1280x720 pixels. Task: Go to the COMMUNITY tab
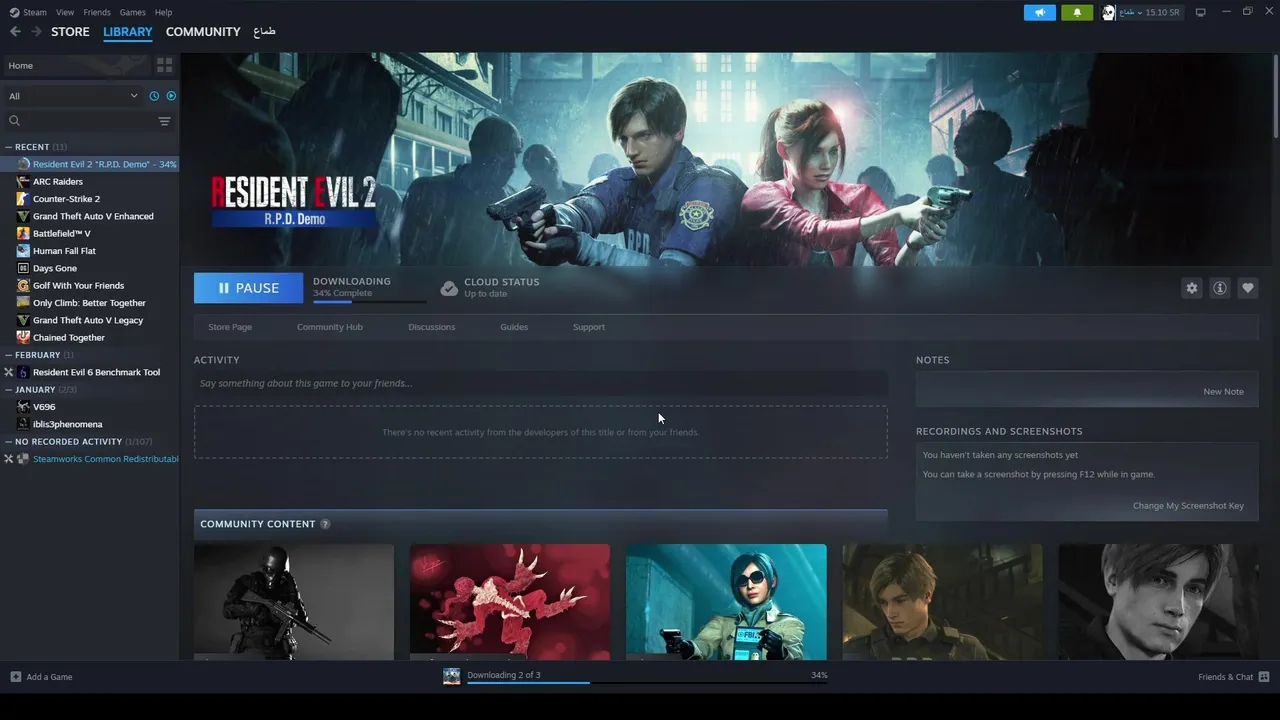[x=203, y=32]
